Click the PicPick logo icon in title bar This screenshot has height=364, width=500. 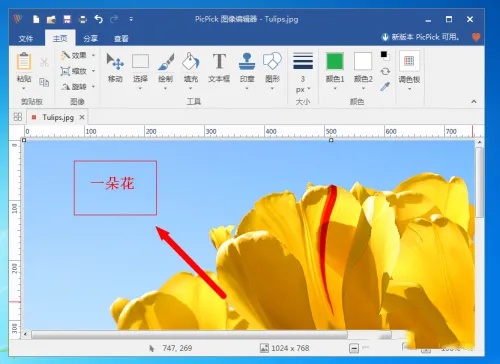[x=18, y=19]
